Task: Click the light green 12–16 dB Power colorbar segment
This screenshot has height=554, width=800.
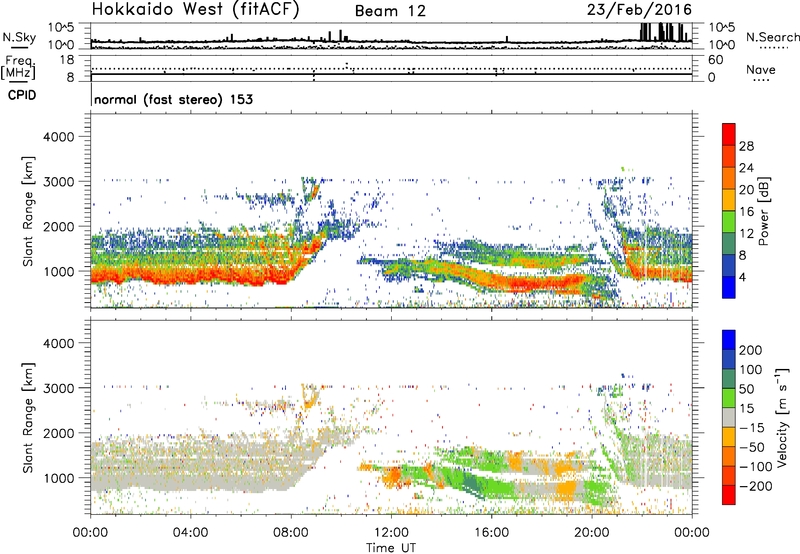Action: [x=729, y=222]
